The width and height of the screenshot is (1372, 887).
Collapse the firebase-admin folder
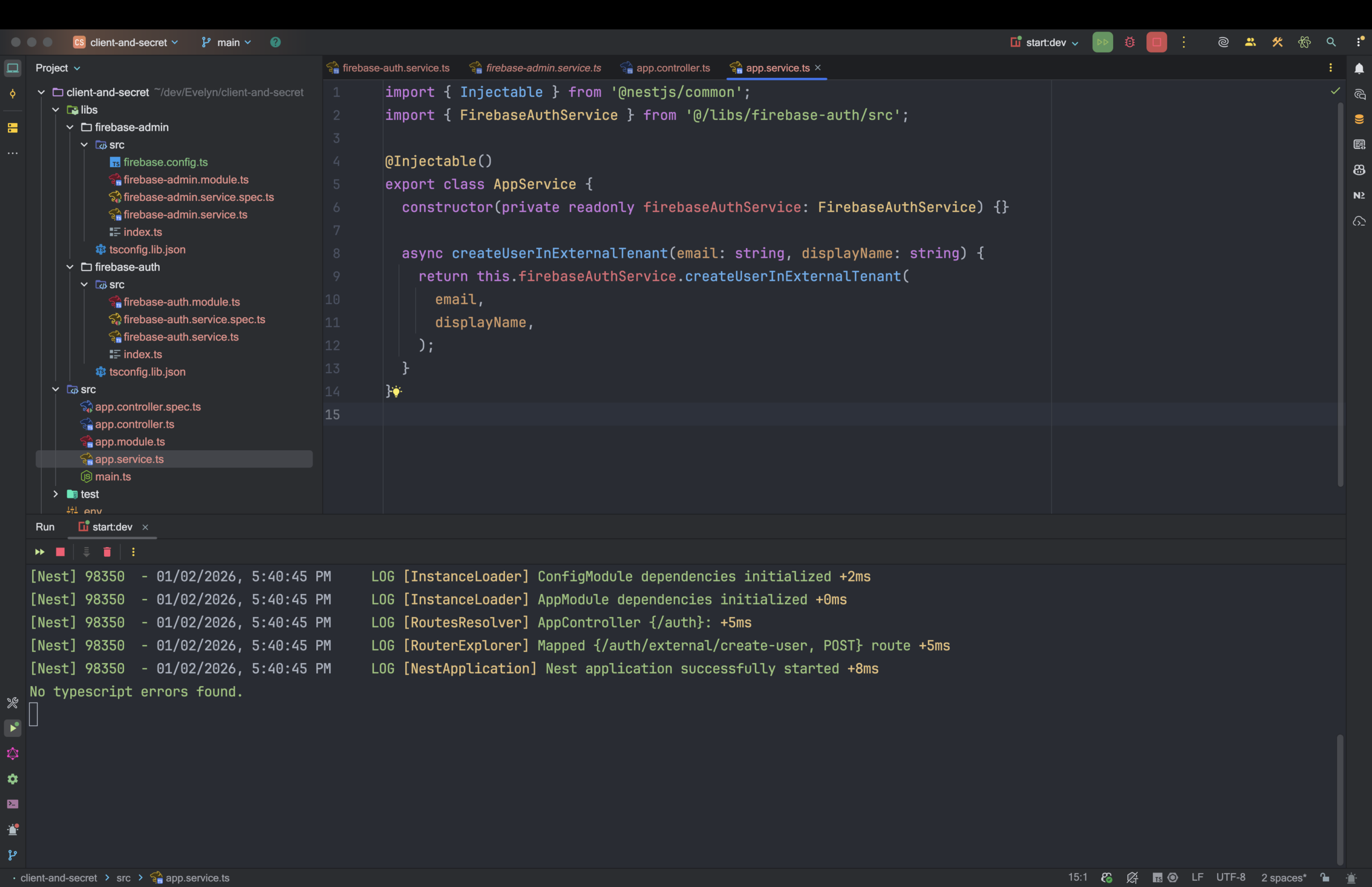point(70,128)
